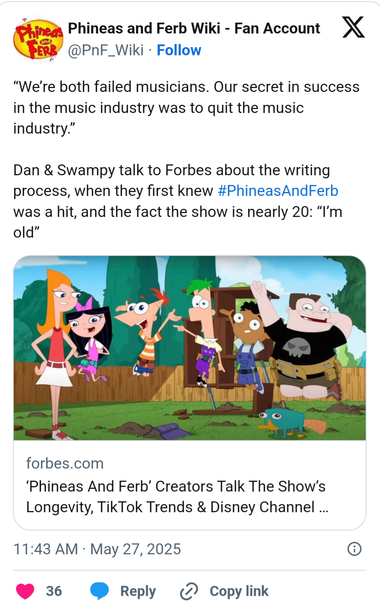This screenshot has height=606, width=380.
Task: Open the #PhineasAndFerb hashtag
Action: coord(278,191)
